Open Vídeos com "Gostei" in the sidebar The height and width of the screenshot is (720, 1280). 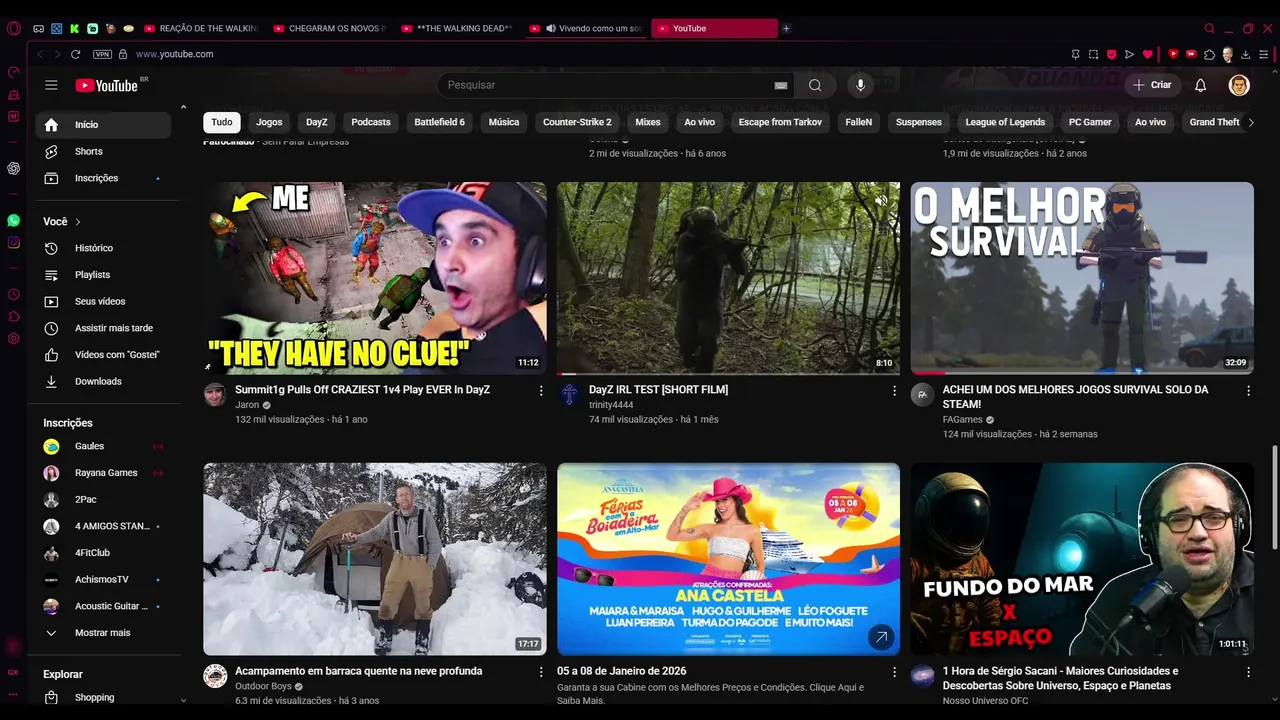[104, 354]
